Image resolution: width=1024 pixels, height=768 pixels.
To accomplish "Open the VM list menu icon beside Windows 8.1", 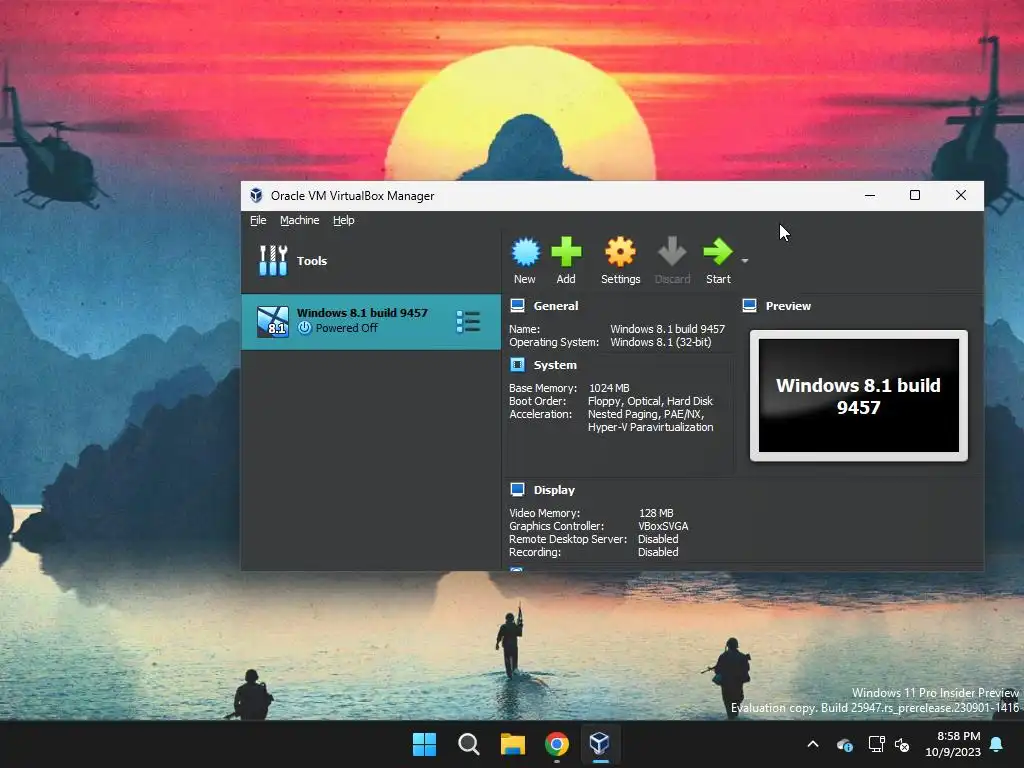I will pos(468,321).
